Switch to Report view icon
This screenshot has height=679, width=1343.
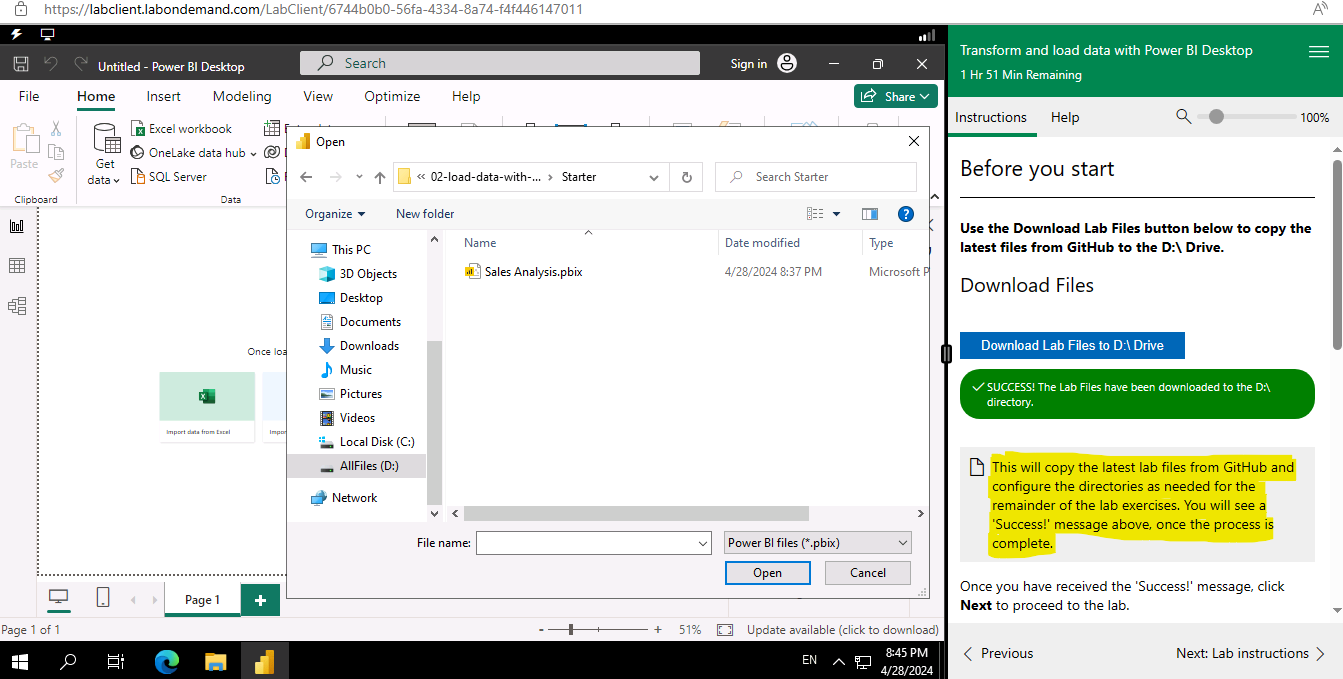point(16,226)
